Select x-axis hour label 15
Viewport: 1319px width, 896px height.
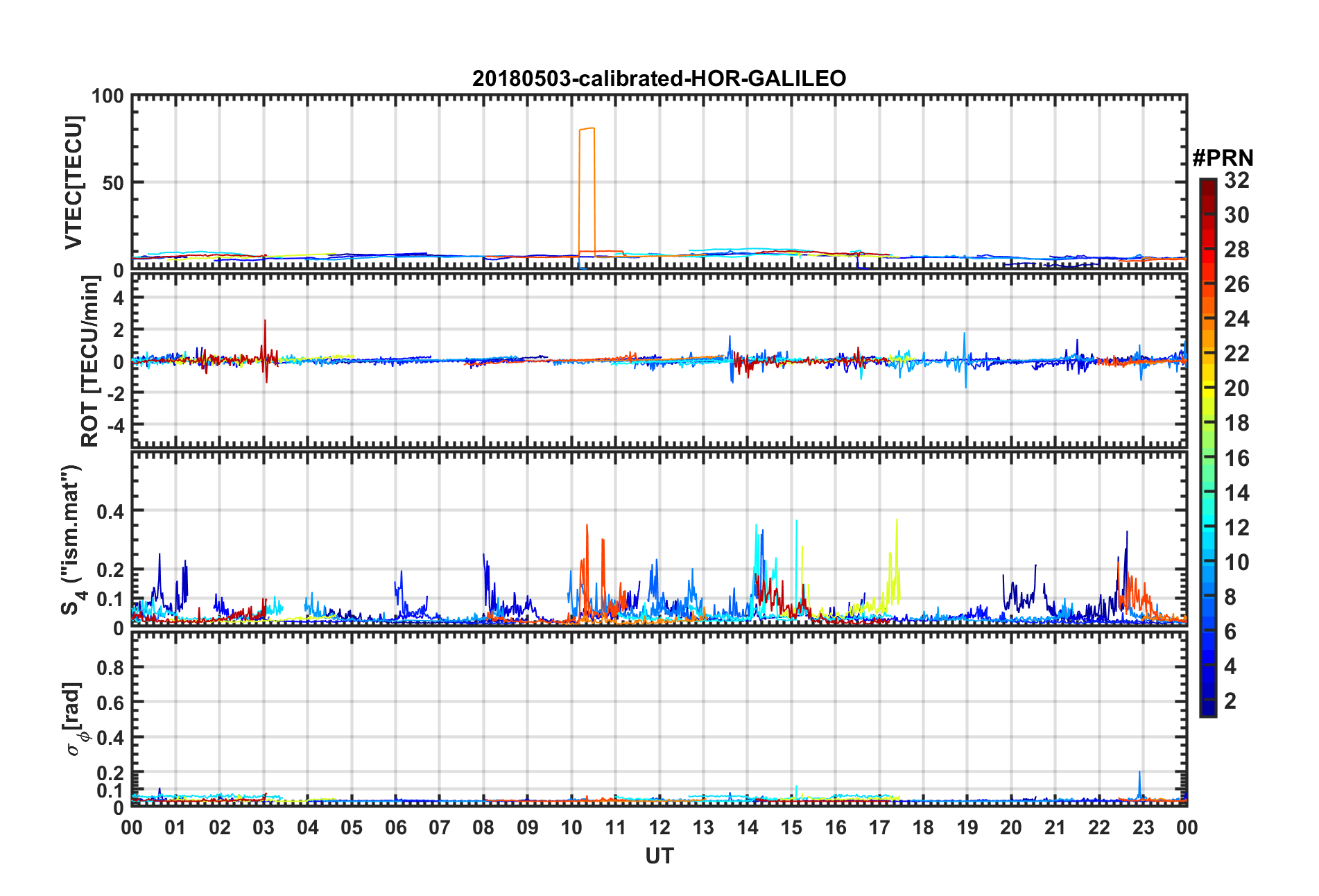(791, 827)
